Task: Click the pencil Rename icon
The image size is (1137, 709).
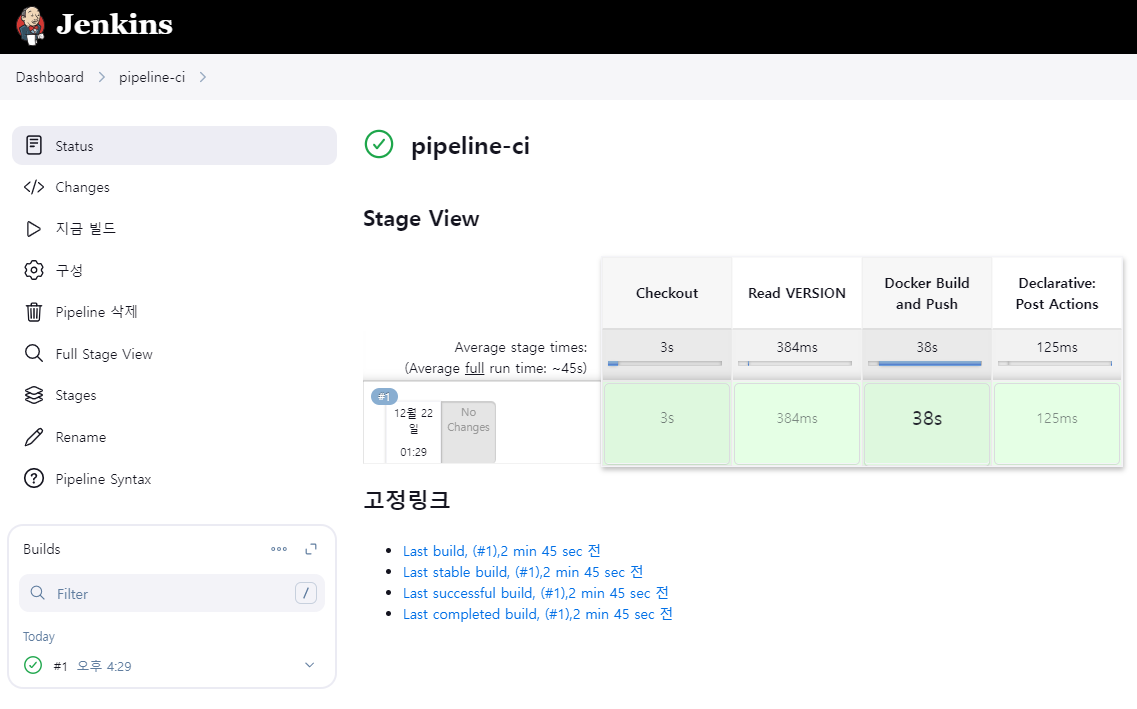Action: (x=33, y=437)
